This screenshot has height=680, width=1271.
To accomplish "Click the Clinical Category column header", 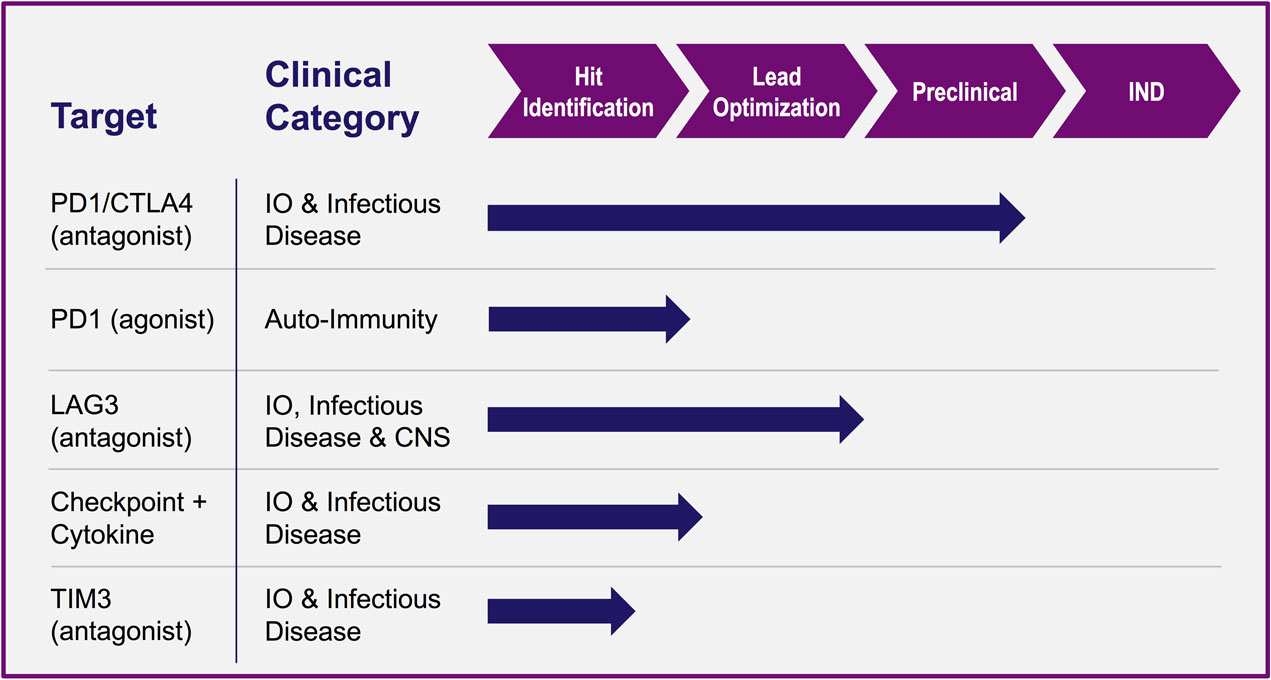I will pyautogui.click(x=342, y=96).
